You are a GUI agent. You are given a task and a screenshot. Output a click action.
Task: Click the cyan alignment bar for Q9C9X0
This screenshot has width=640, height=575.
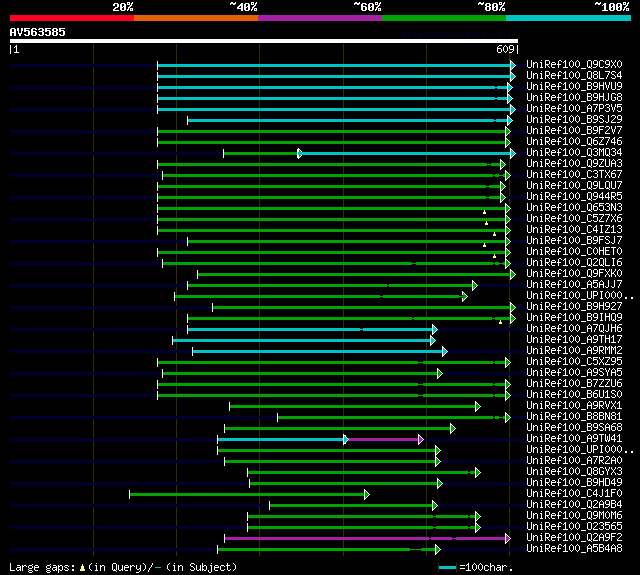click(x=334, y=65)
